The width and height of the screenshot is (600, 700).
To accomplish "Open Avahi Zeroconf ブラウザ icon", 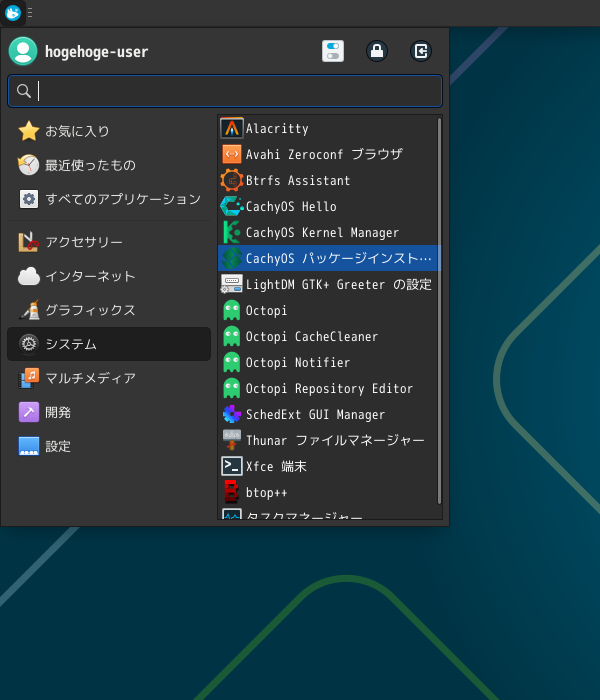I will [x=231, y=154].
